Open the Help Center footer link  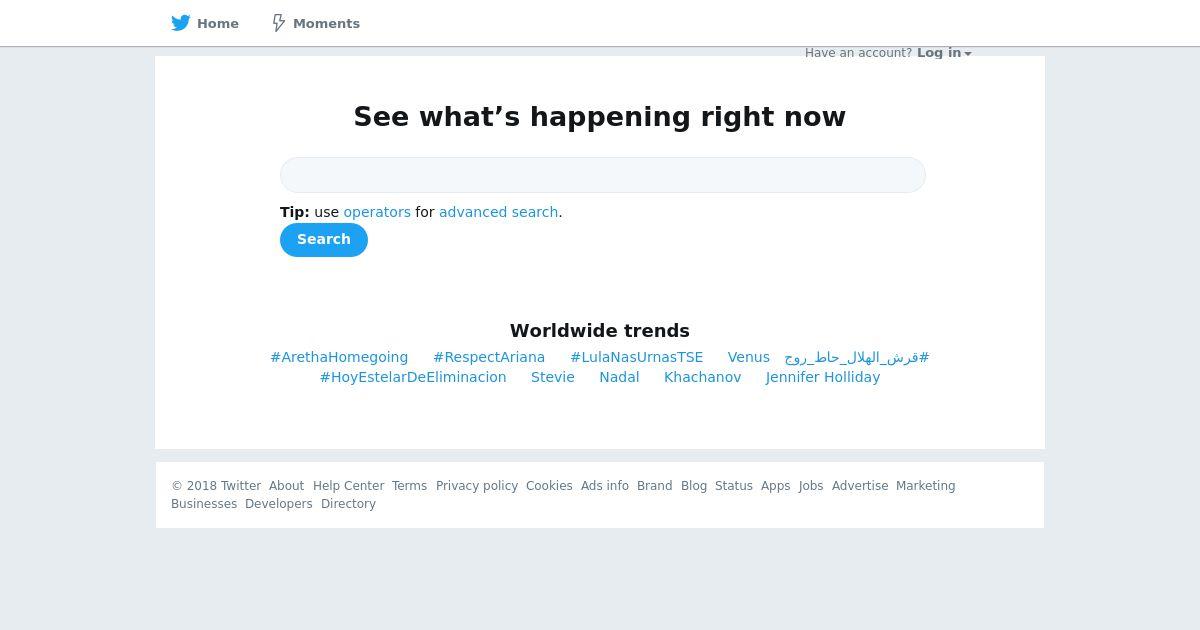(348, 486)
